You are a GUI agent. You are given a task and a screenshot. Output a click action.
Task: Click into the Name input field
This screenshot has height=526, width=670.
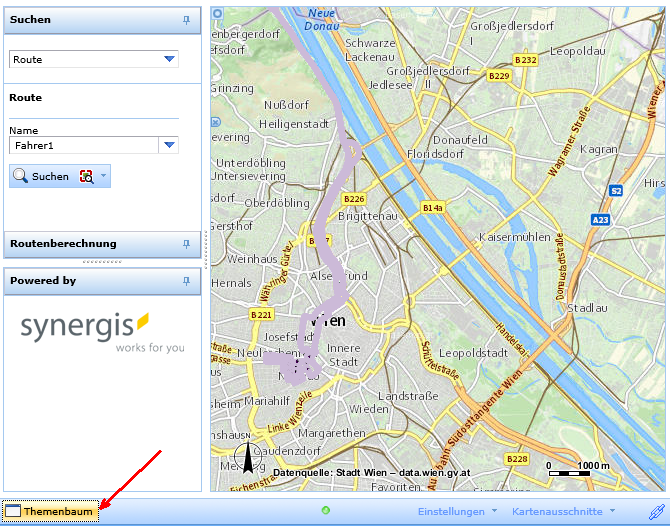(x=84, y=146)
